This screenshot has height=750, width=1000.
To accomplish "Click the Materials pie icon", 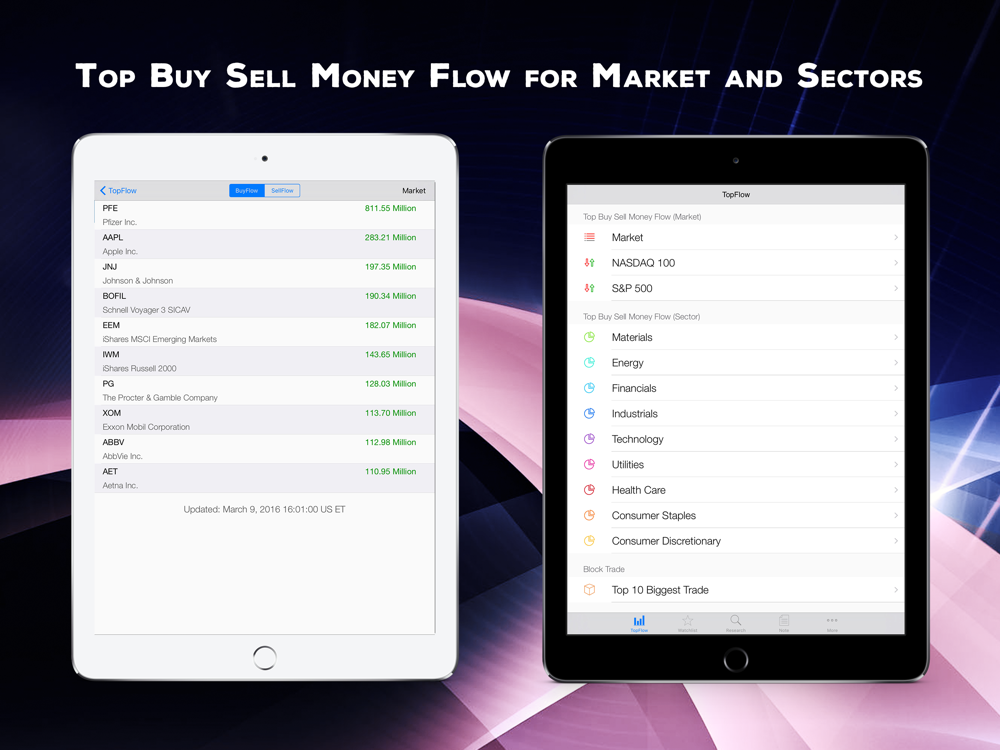I will 589,337.
